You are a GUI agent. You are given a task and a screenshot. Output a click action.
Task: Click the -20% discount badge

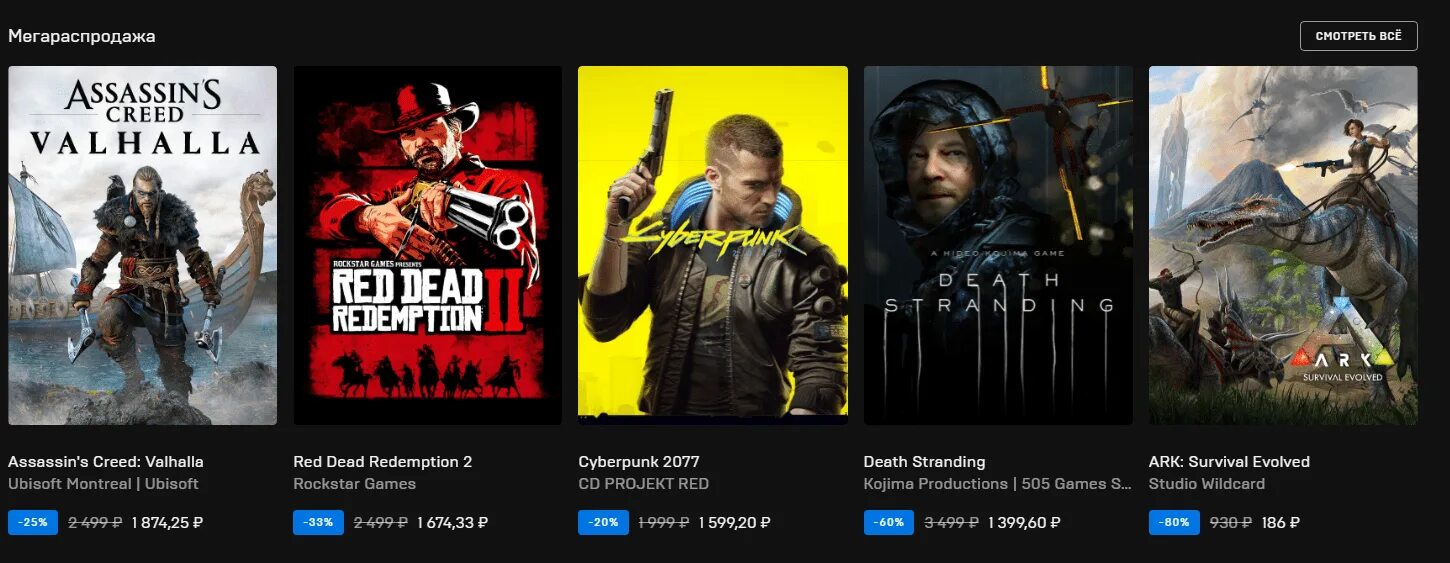tap(603, 522)
